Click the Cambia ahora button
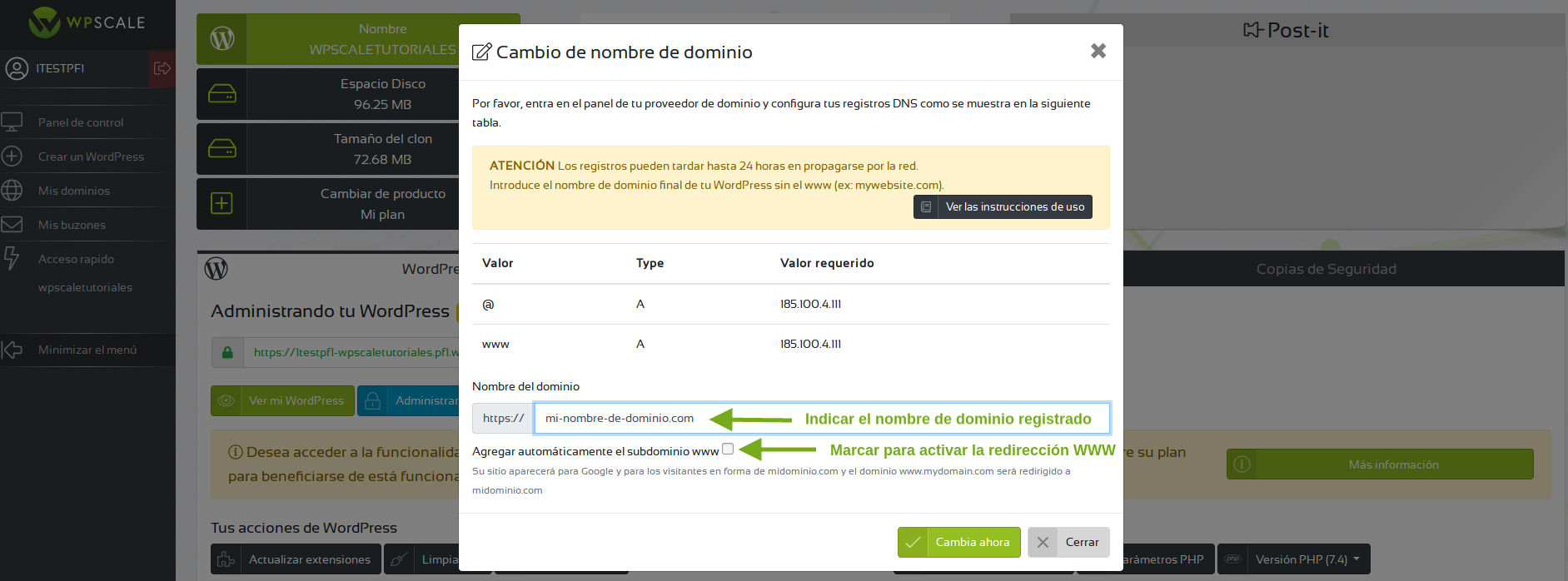 tap(959, 542)
